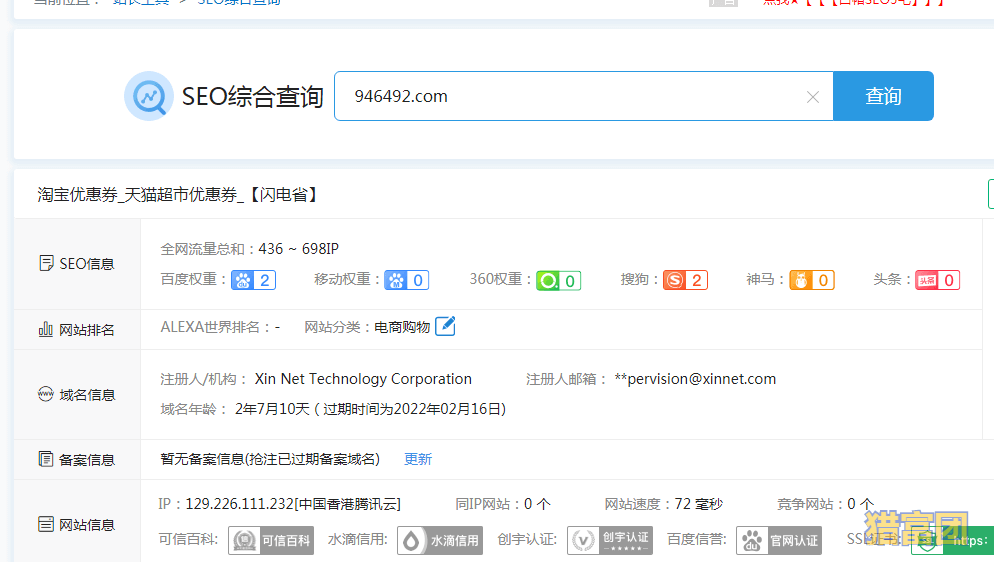
Task: Click the 百度权重 badge showing 2
Action: click(254, 280)
